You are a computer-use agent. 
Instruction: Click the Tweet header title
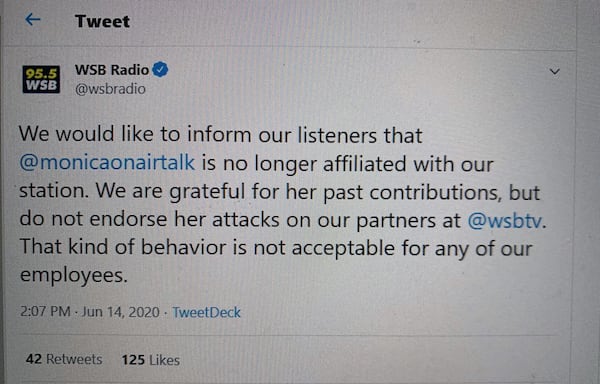click(x=102, y=21)
